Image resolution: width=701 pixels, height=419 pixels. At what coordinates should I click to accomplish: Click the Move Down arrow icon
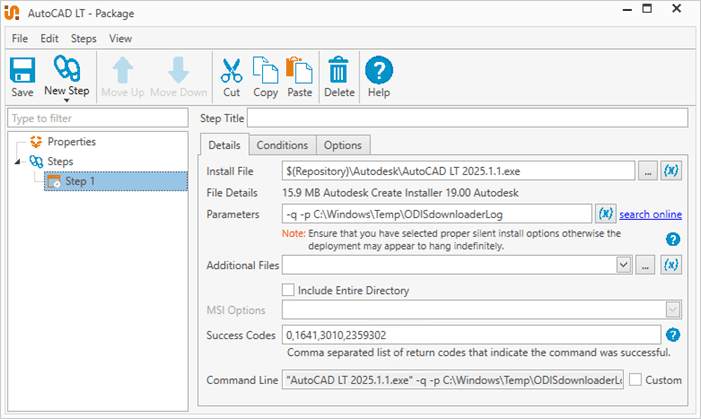[178, 70]
